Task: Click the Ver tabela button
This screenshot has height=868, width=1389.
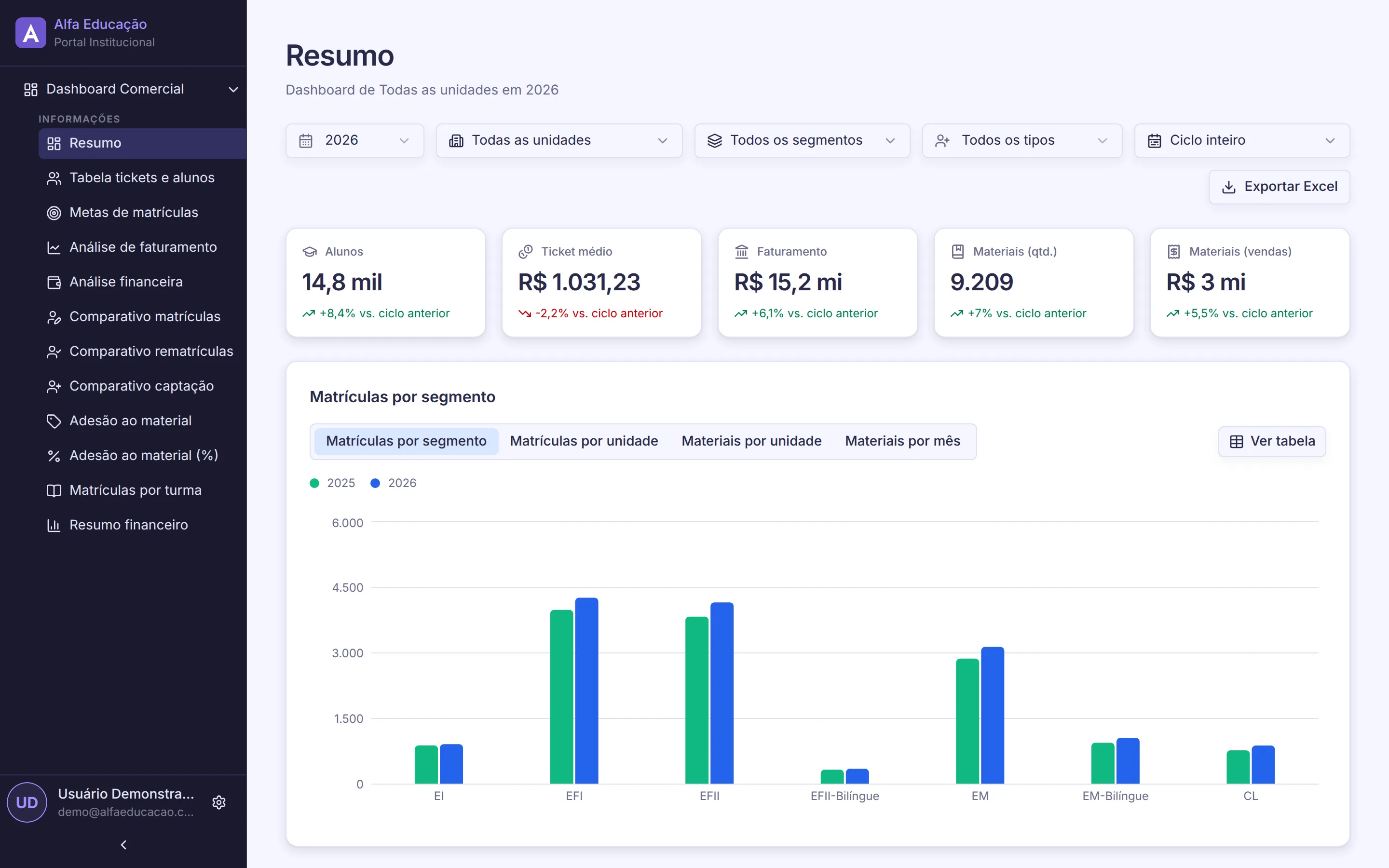Action: (1272, 441)
